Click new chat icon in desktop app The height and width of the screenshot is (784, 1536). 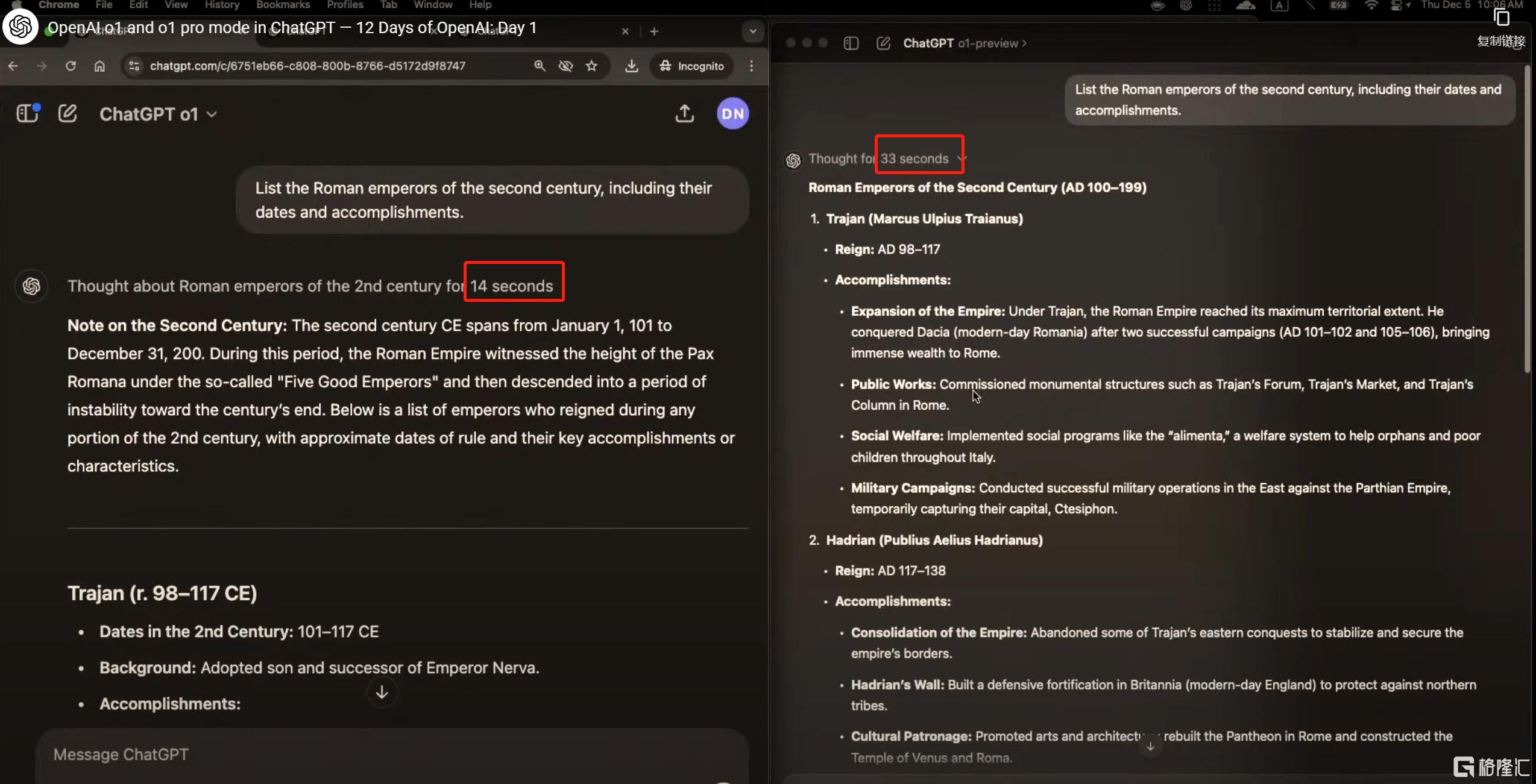pos(883,43)
